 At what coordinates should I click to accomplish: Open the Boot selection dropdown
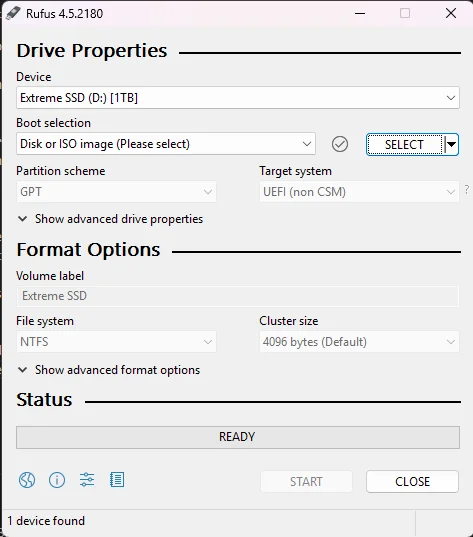(166, 144)
